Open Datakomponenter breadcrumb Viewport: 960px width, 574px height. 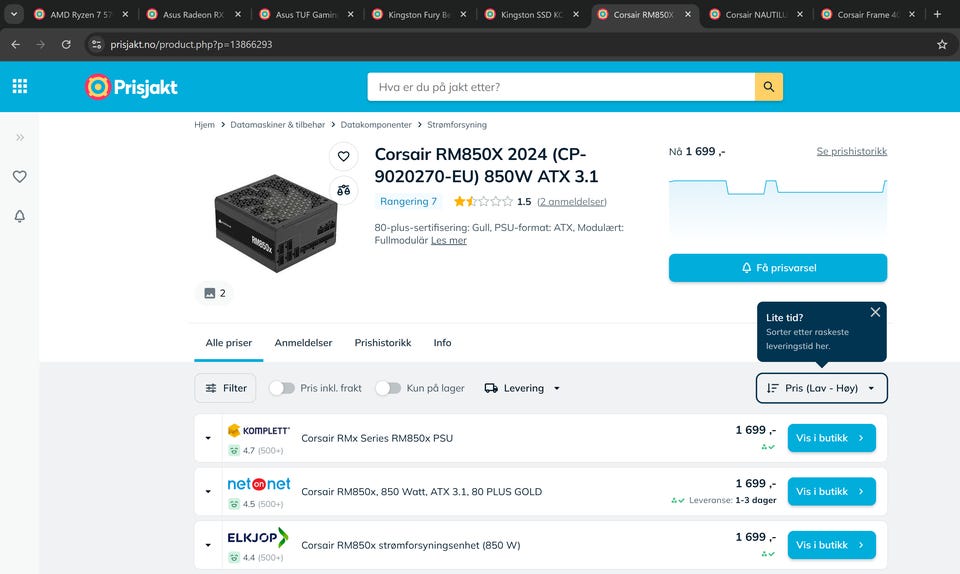tap(376, 125)
